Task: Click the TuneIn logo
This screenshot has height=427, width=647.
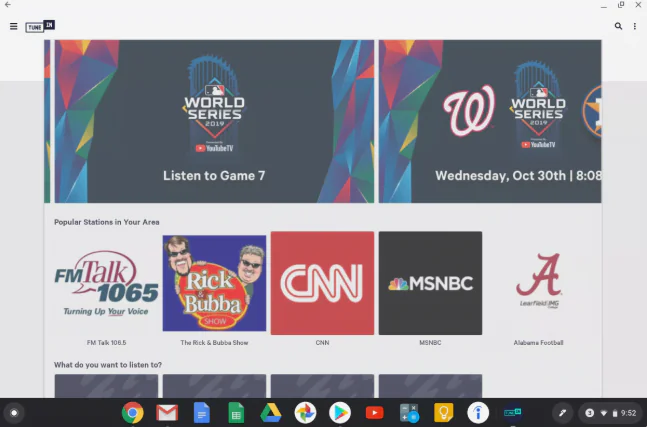Action: pos(40,26)
